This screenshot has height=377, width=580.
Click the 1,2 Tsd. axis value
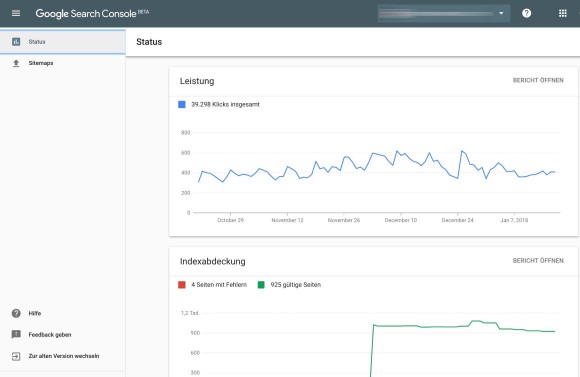190,313
